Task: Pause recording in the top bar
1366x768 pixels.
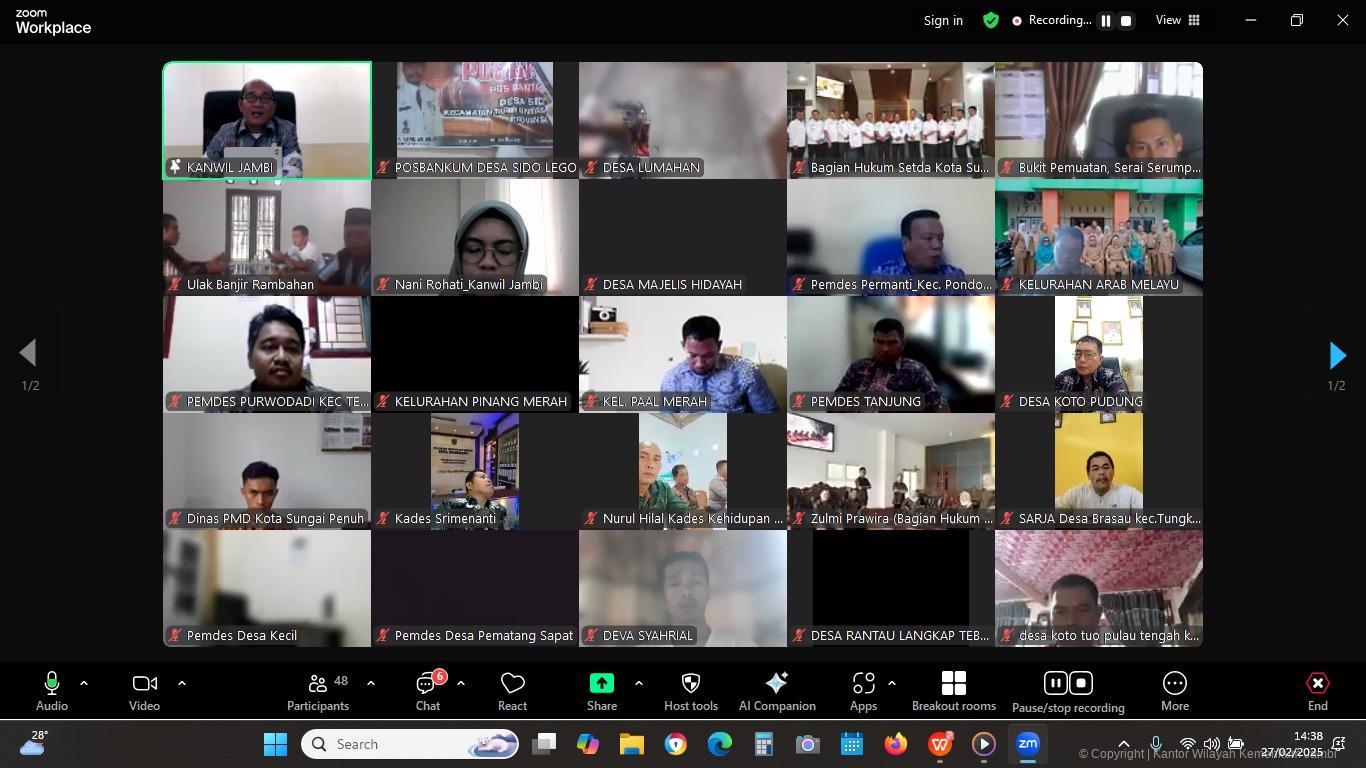Action: (1106, 20)
